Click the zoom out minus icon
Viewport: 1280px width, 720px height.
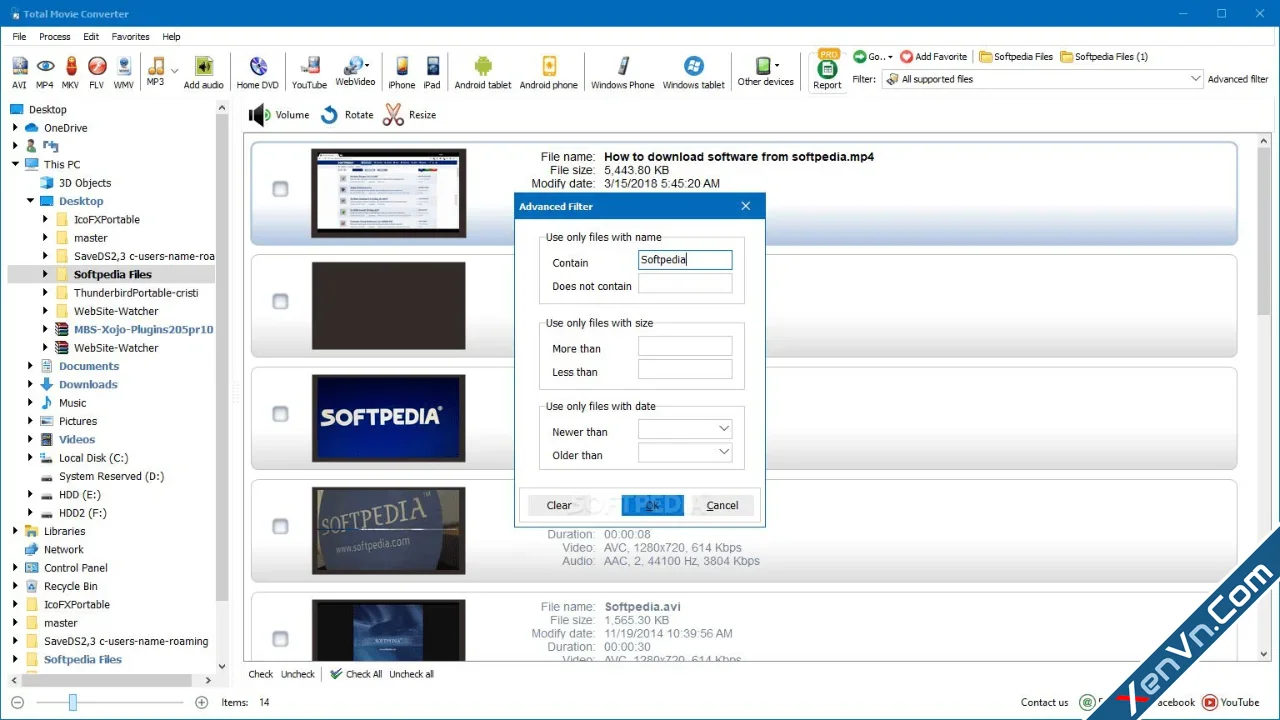tap(17, 703)
